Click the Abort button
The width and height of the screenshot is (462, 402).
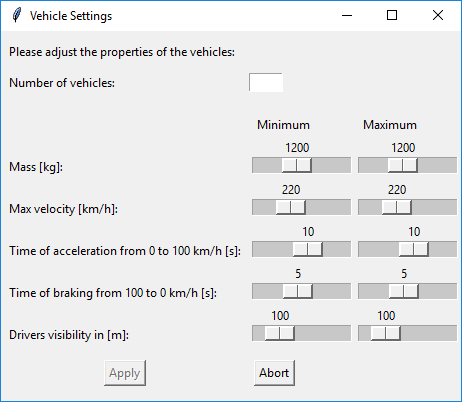[274, 373]
